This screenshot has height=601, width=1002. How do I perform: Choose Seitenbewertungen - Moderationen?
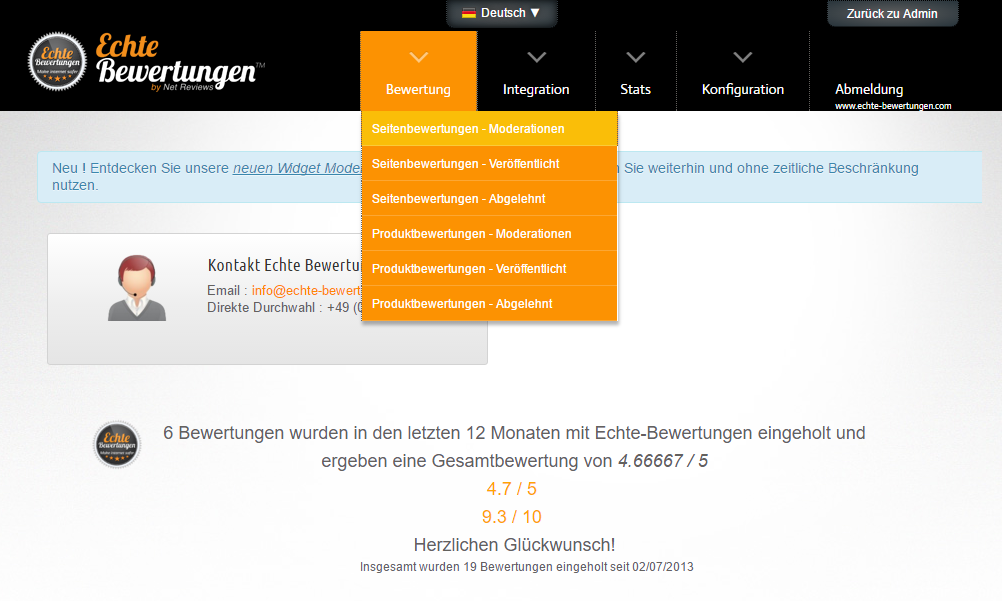point(489,129)
